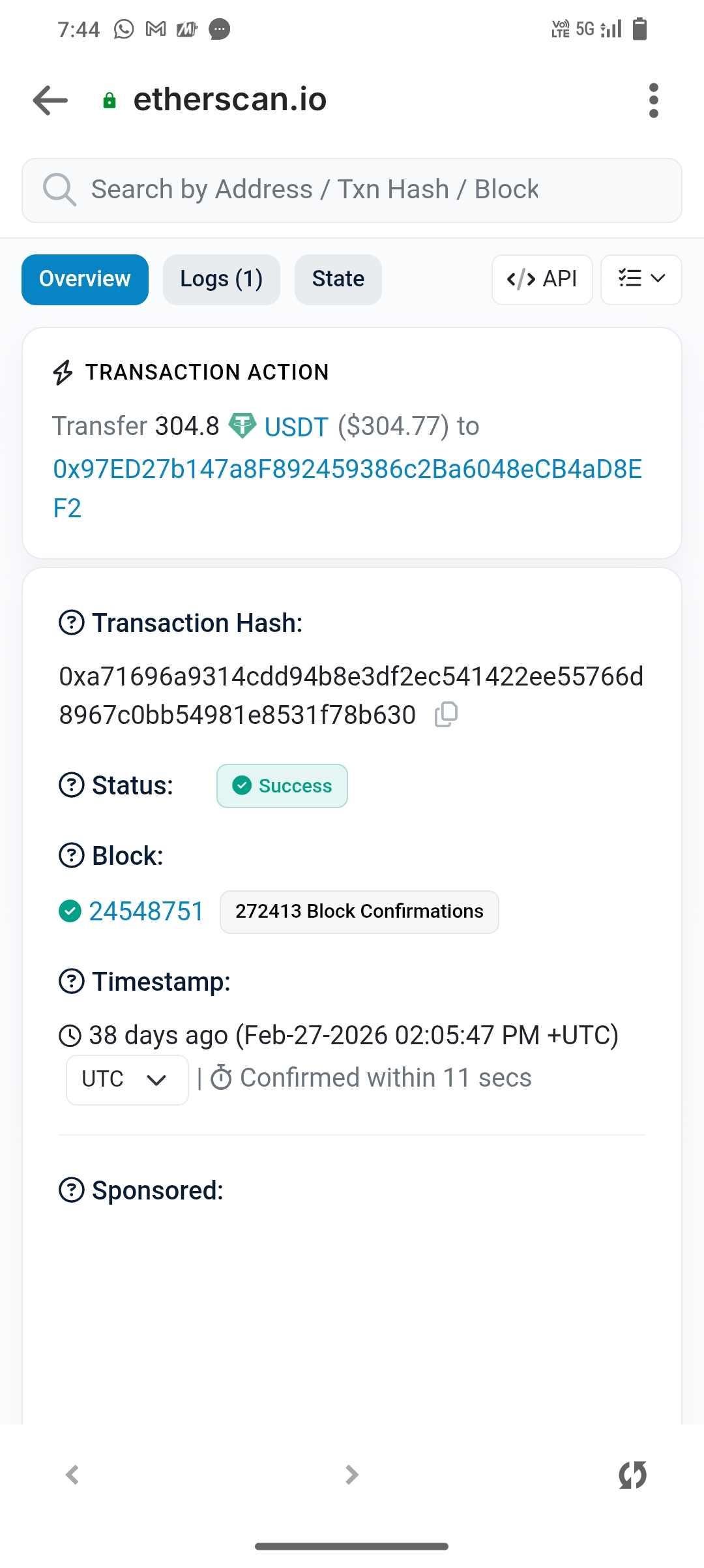Open recipient address 0x97ED27b1... link
704x1568 pixels.
coord(347,470)
